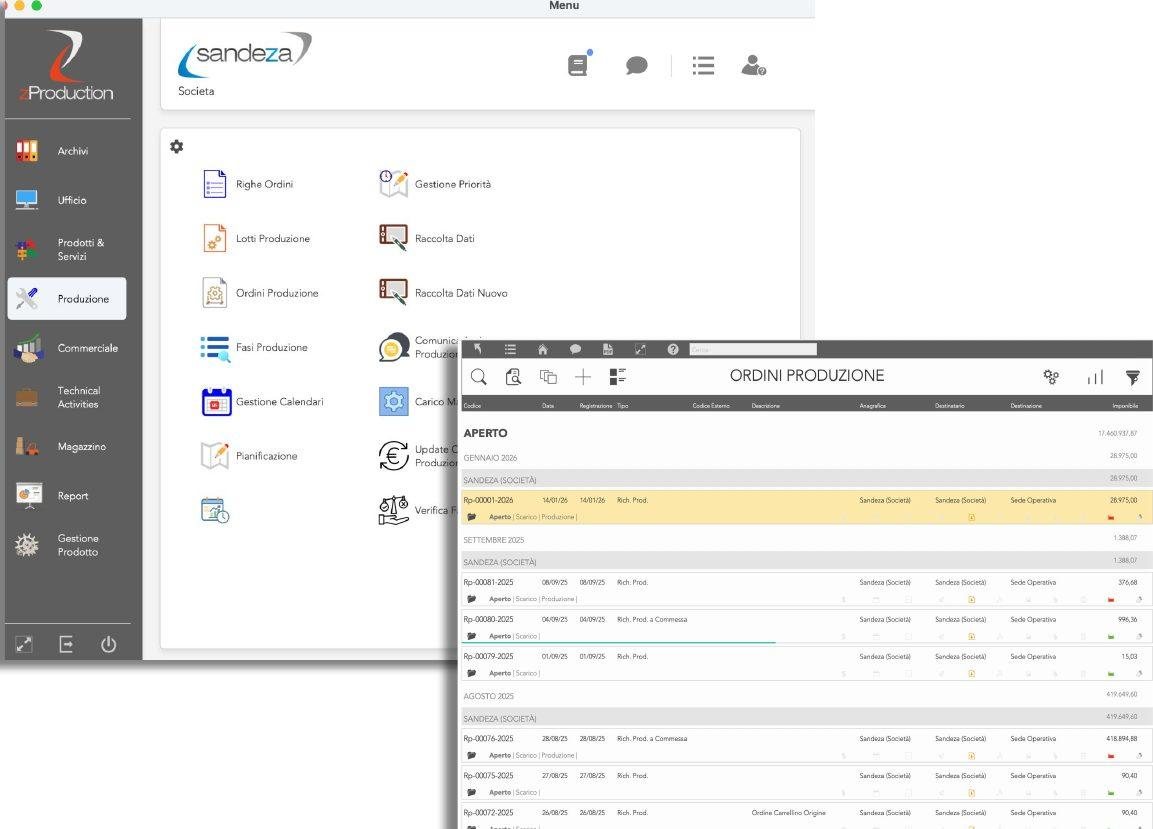The image size is (1153, 829).
Task: Click the back arrow in Ordini Produzione top bar
Action: pyautogui.click(x=478, y=349)
